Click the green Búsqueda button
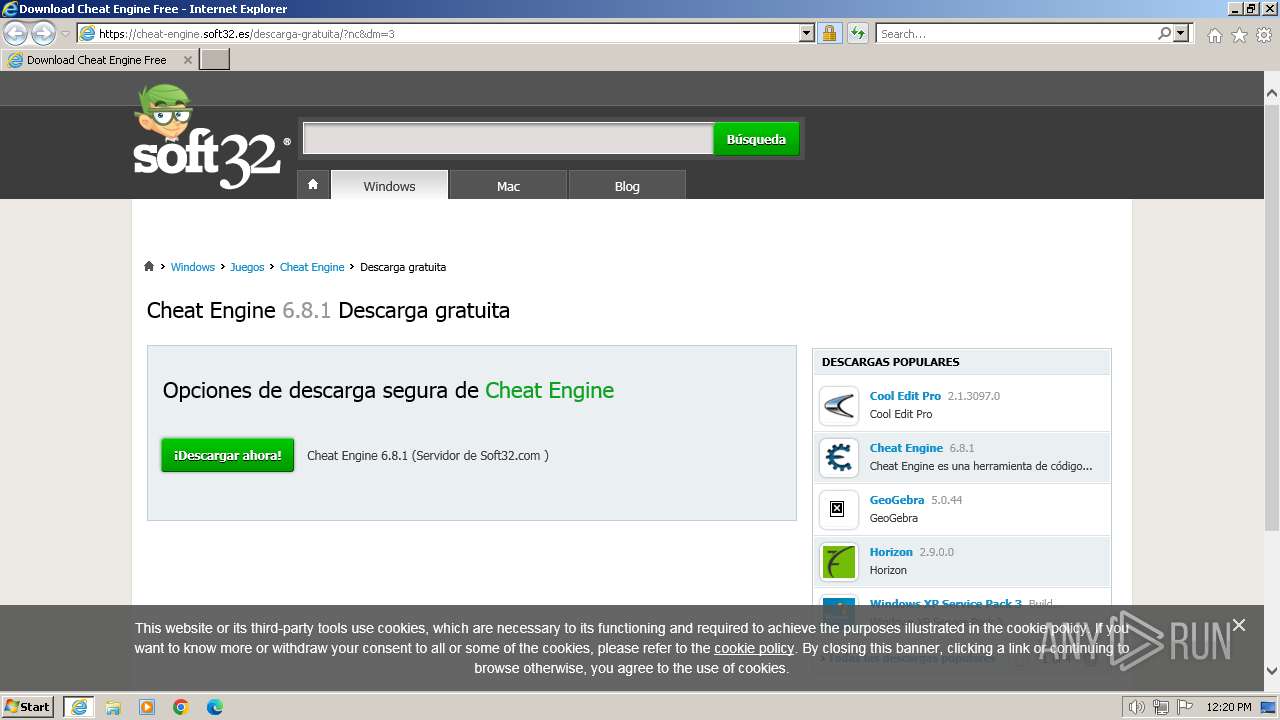The image size is (1280, 720). coord(756,139)
